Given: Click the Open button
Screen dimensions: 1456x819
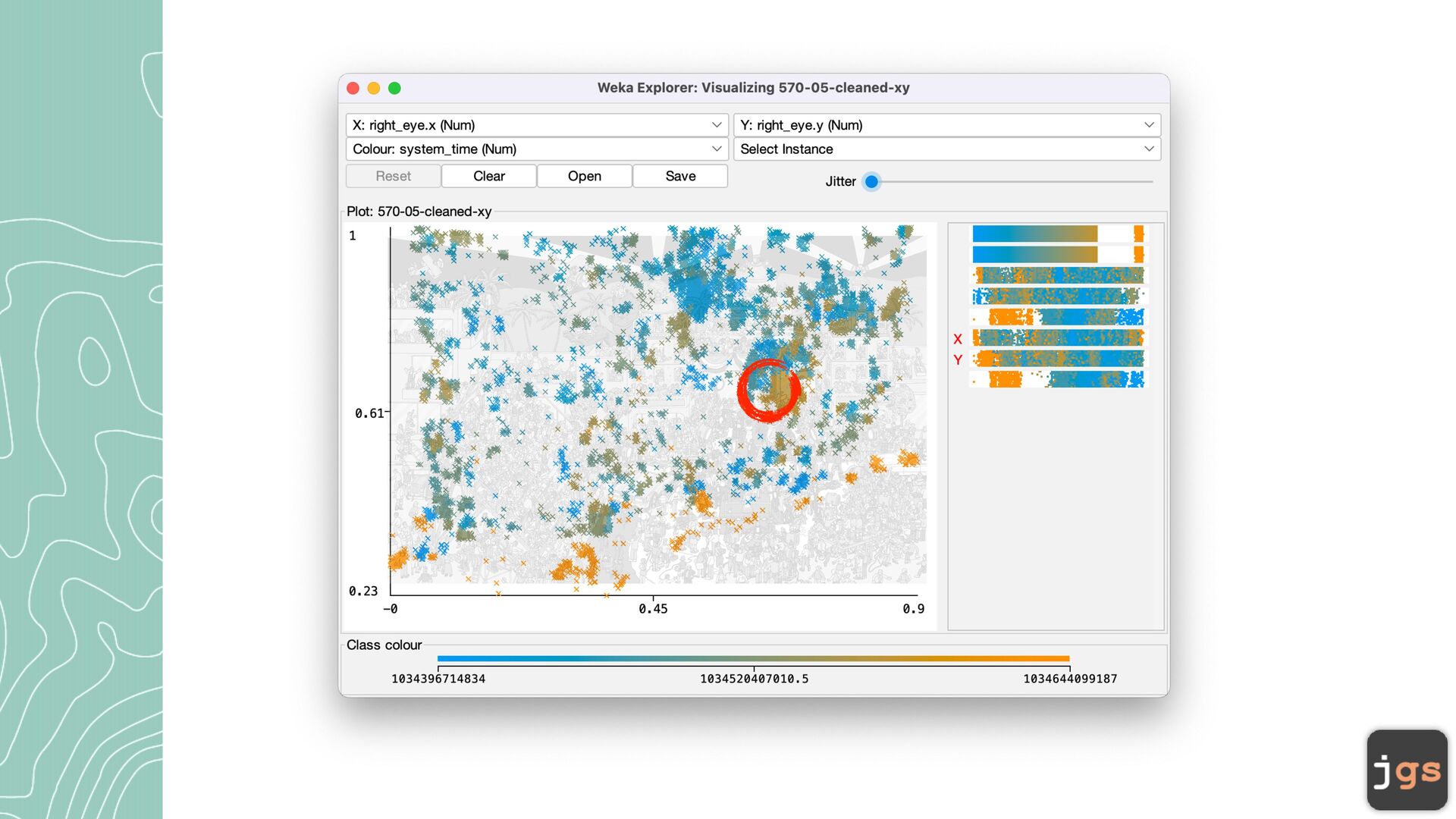Looking at the screenshot, I should point(584,176).
